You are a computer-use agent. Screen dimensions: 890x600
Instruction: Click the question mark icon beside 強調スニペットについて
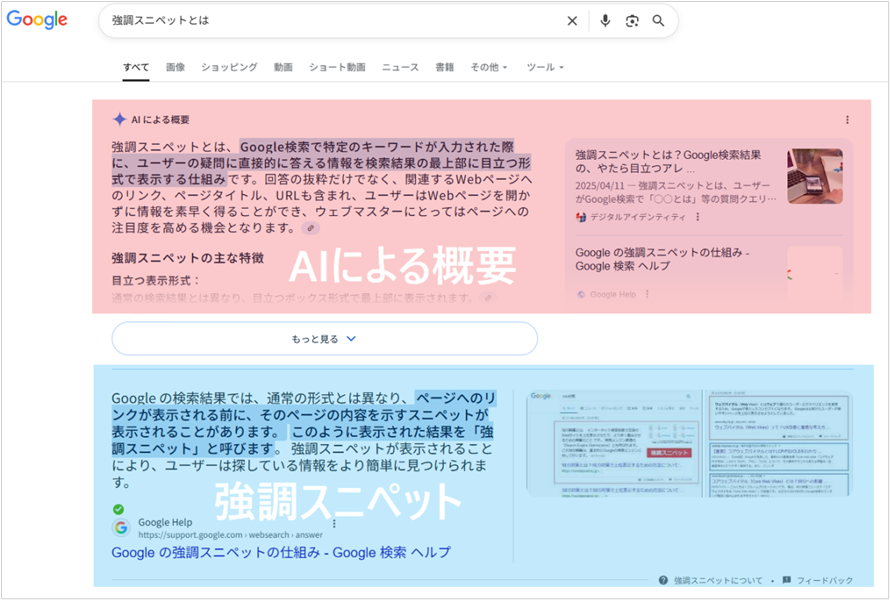[x=663, y=580]
